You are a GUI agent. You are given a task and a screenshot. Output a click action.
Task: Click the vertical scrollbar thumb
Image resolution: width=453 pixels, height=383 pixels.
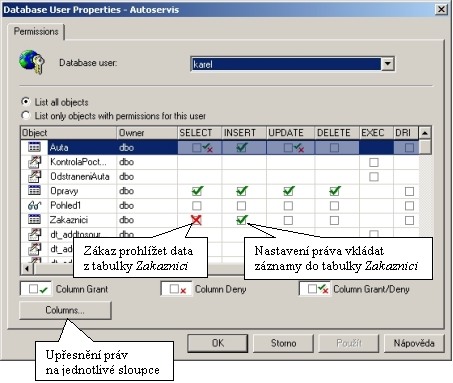tap(425, 147)
